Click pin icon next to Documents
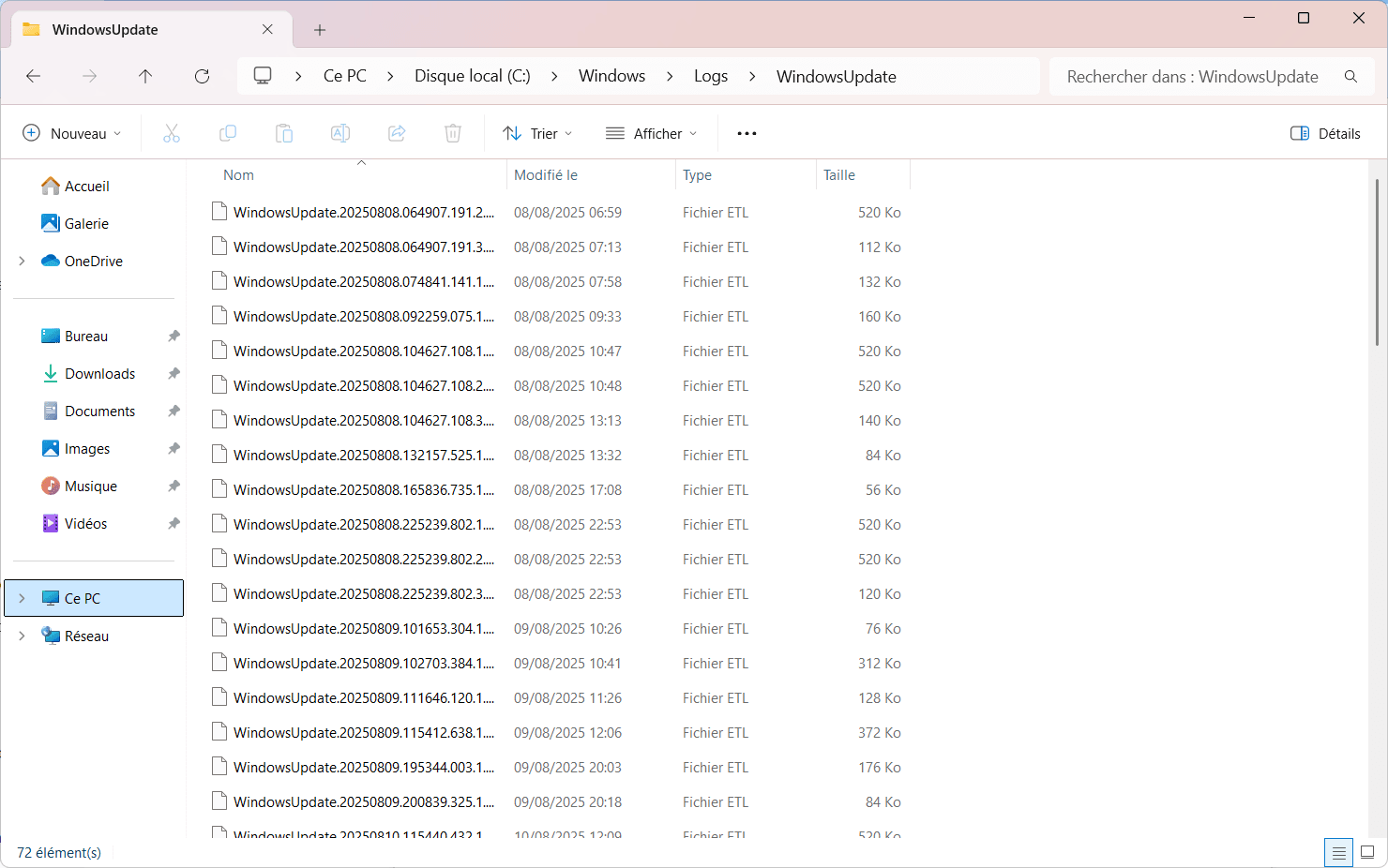1388x868 pixels. click(173, 411)
